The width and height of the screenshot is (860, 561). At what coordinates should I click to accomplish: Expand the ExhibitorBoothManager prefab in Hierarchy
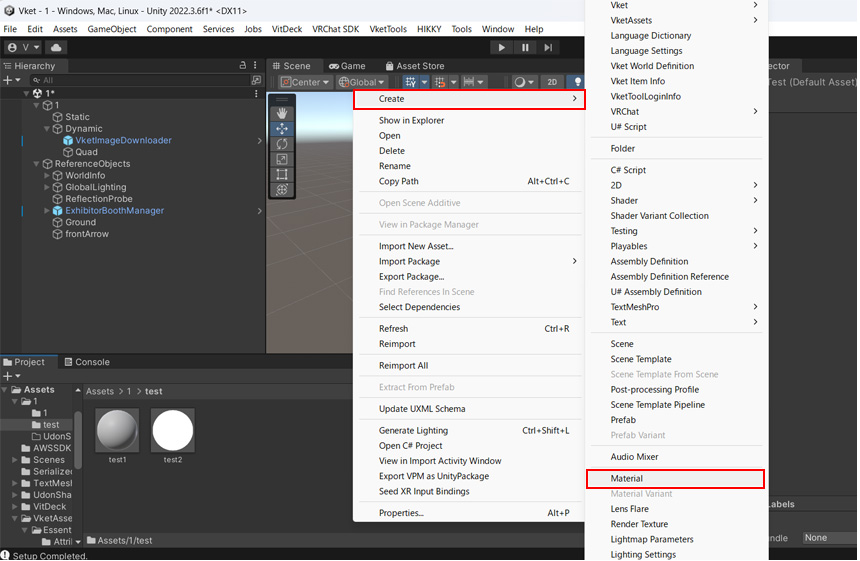coord(47,211)
